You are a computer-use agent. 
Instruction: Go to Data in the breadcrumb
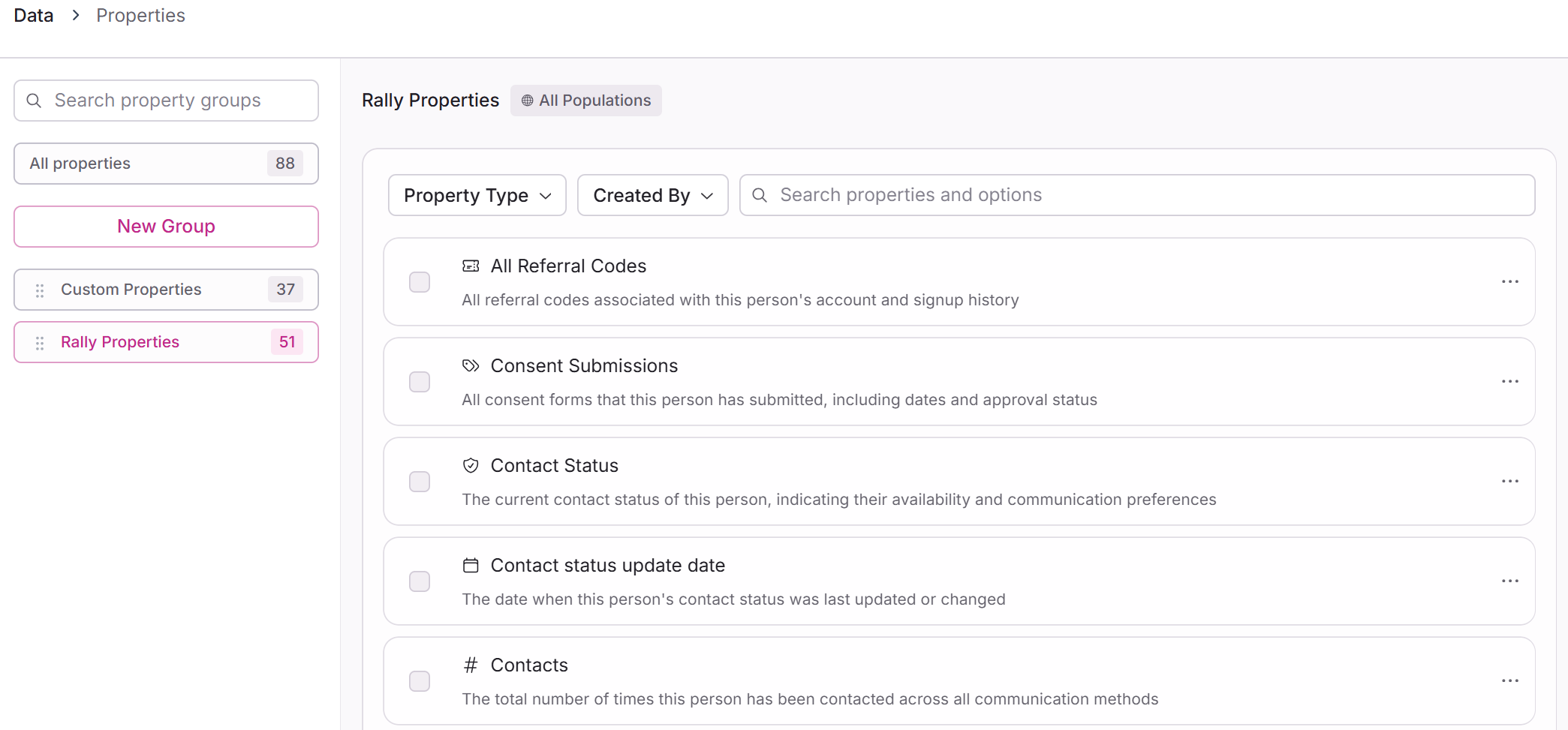pyautogui.click(x=34, y=16)
